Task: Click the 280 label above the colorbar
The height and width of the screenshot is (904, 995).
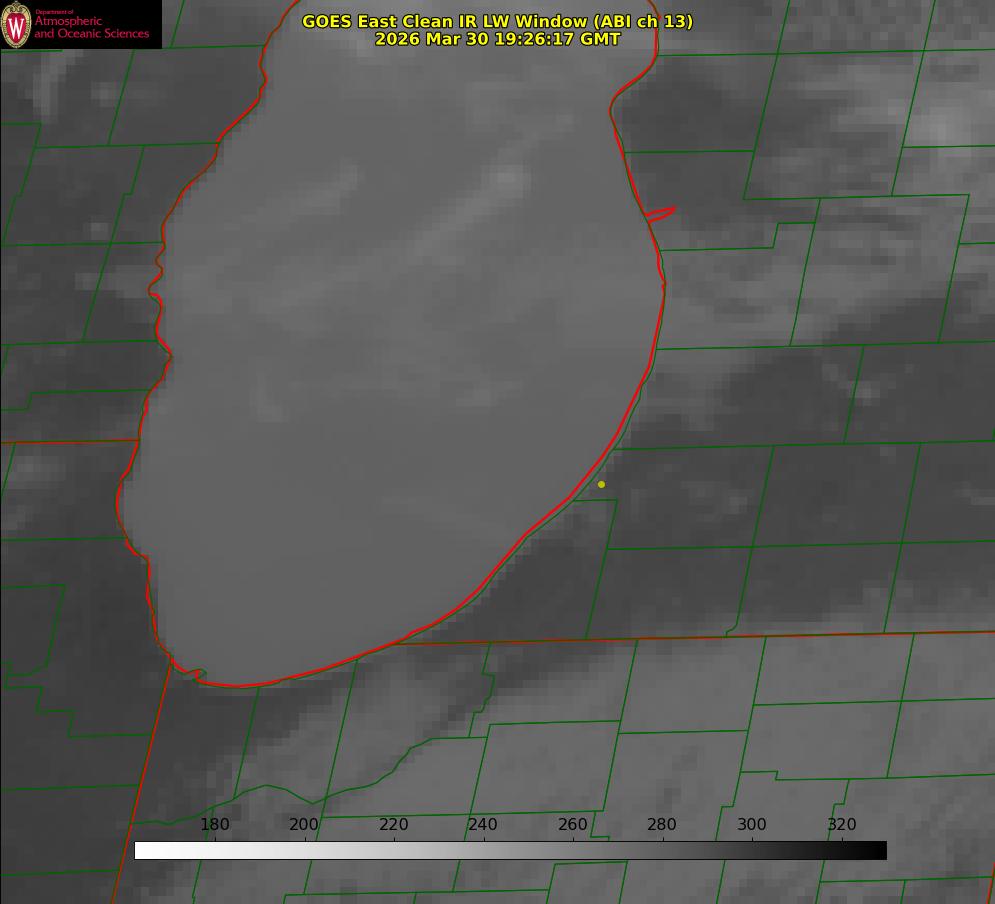Action: 662,825
